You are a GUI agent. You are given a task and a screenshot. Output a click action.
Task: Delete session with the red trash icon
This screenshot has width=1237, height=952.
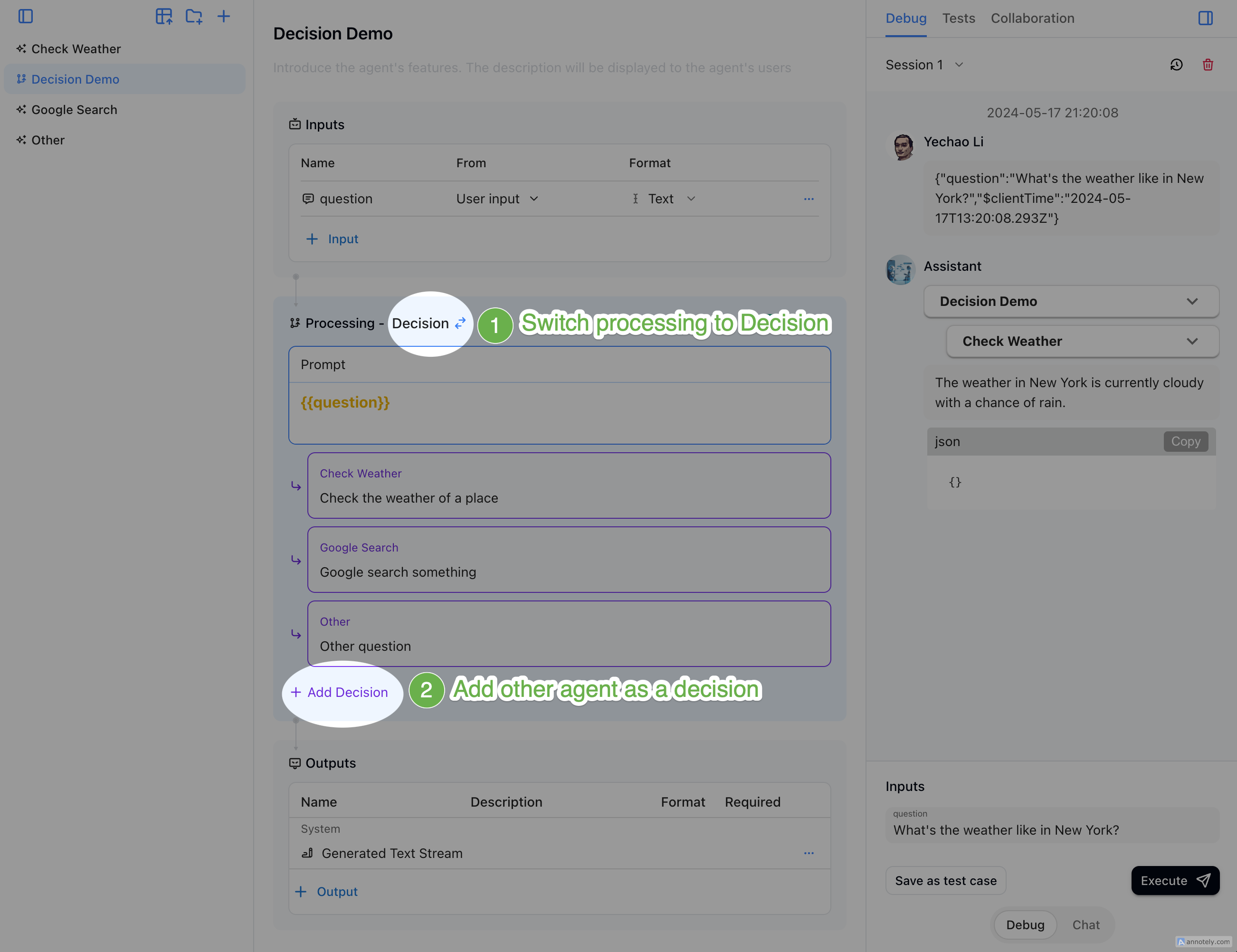tap(1208, 65)
